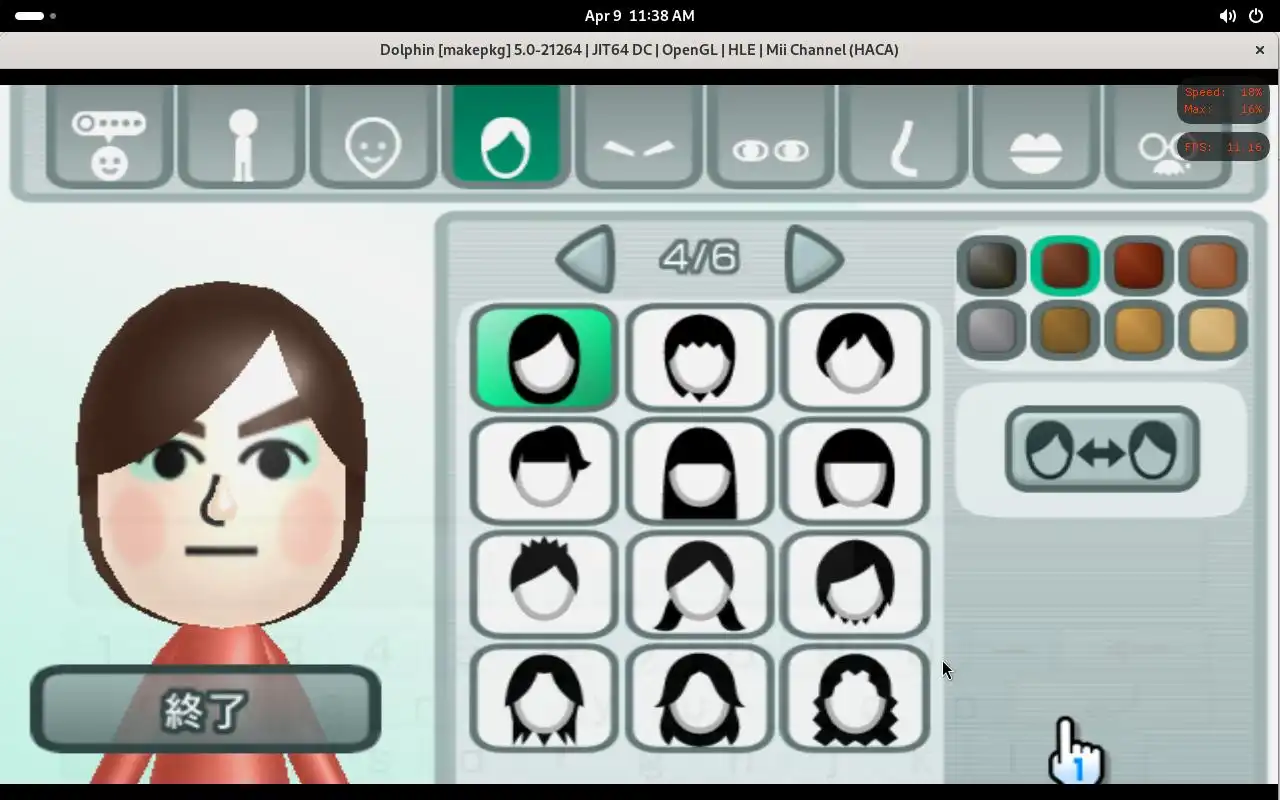
Task: Set hair color to olive brown
Action: click(x=1065, y=330)
